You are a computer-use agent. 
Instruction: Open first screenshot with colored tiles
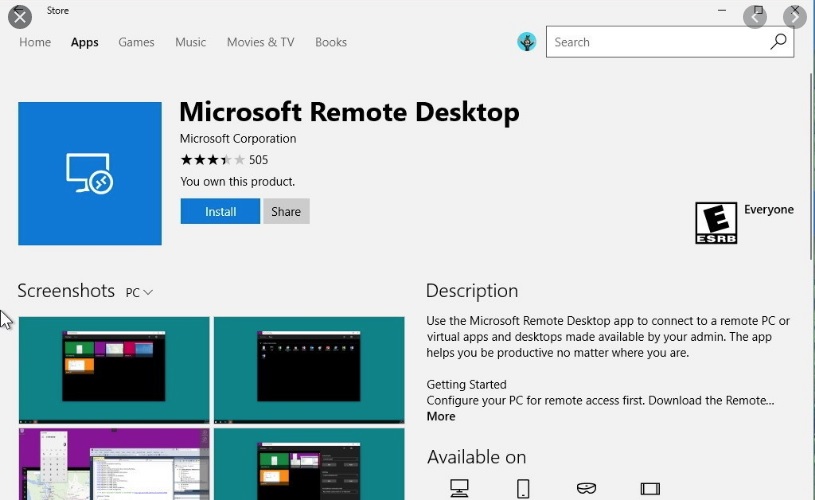tap(114, 370)
